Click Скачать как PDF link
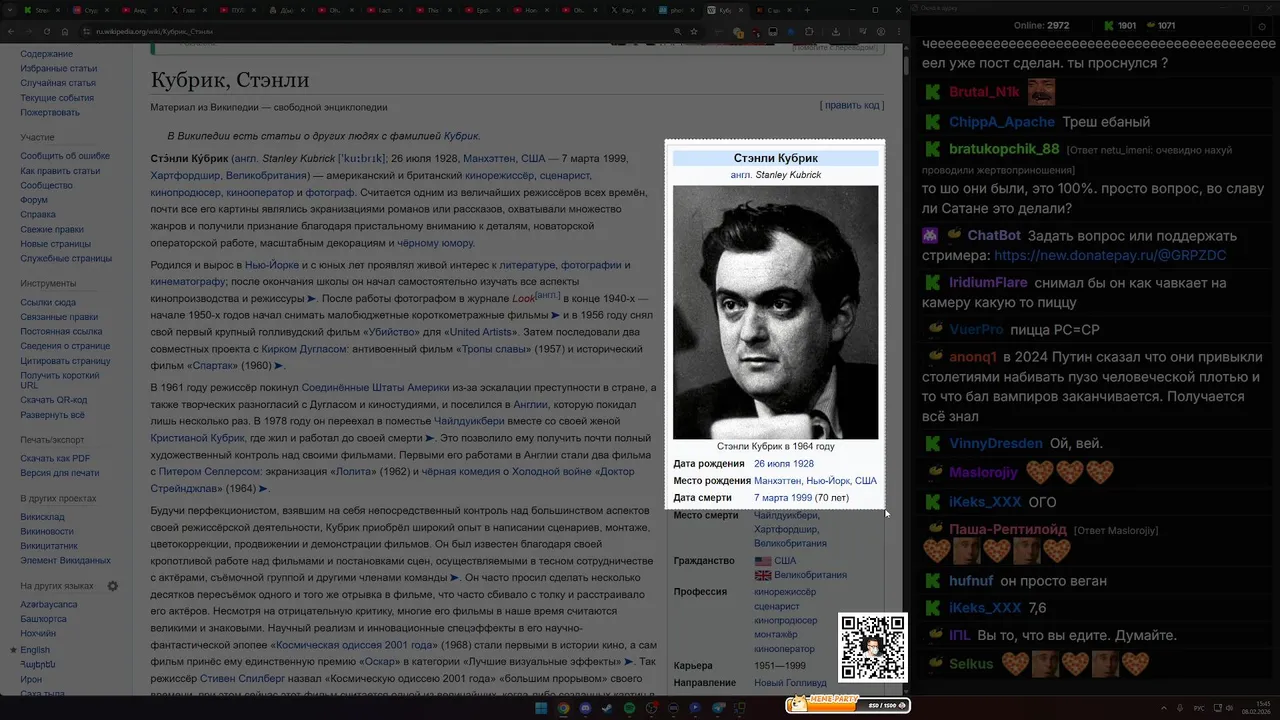Image resolution: width=1280 pixels, height=720 pixels. 55,458
